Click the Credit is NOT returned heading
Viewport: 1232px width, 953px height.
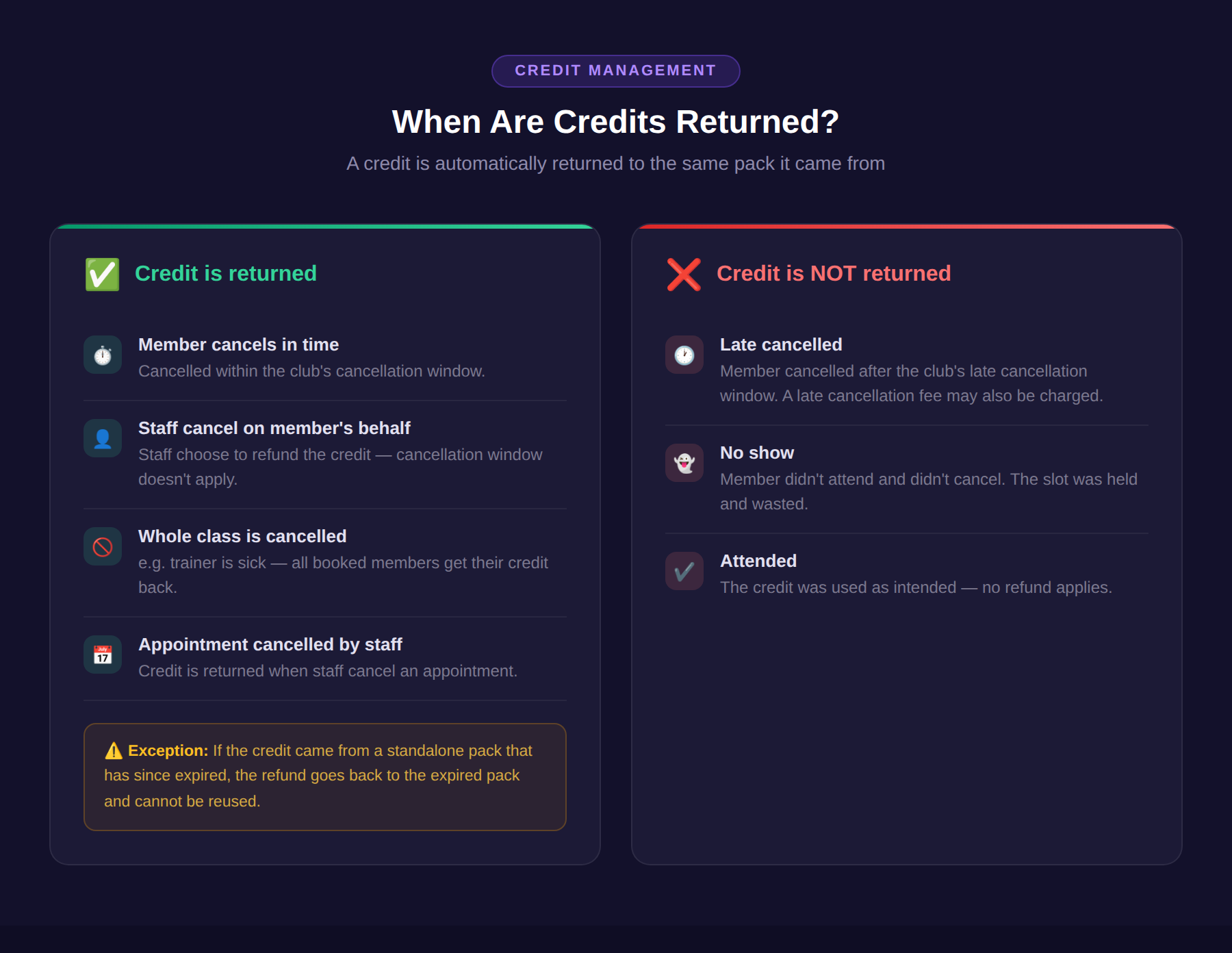click(834, 273)
